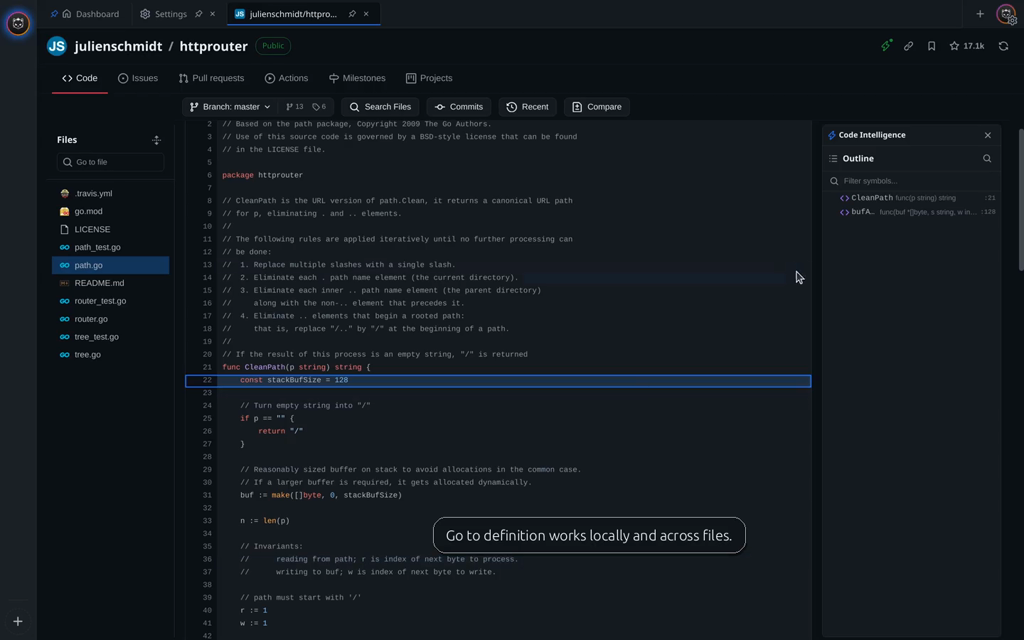This screenshot has height=640, width=1024.
Task: Add a new tab with plus icon
Action: coord(980,14)
